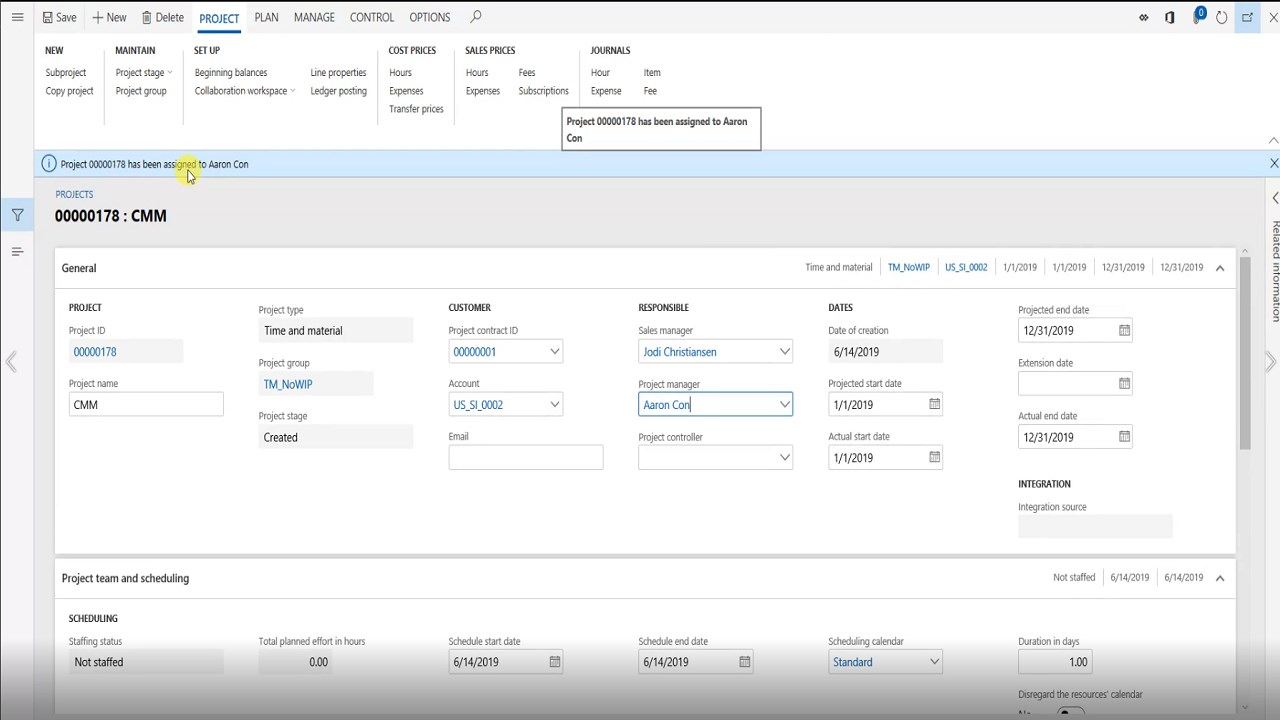Open the Office apps icon
The width and height of the screenshot is (1280, 720).
pos(1170,17)
